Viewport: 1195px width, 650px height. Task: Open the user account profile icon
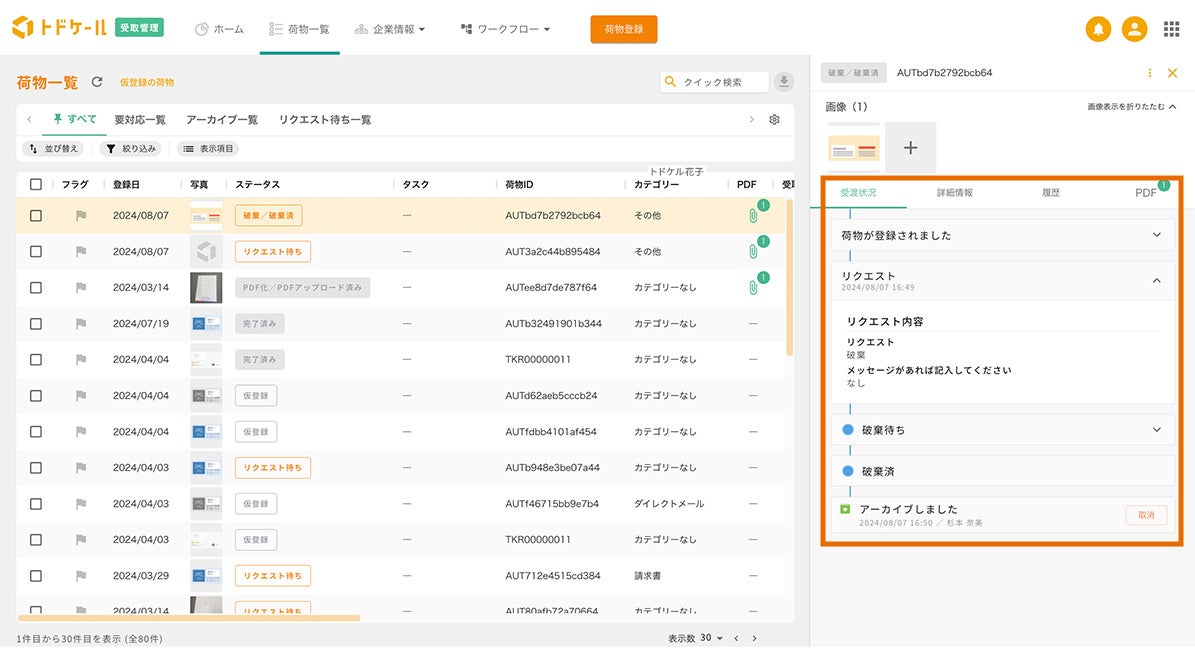[x=1134, y=29]
